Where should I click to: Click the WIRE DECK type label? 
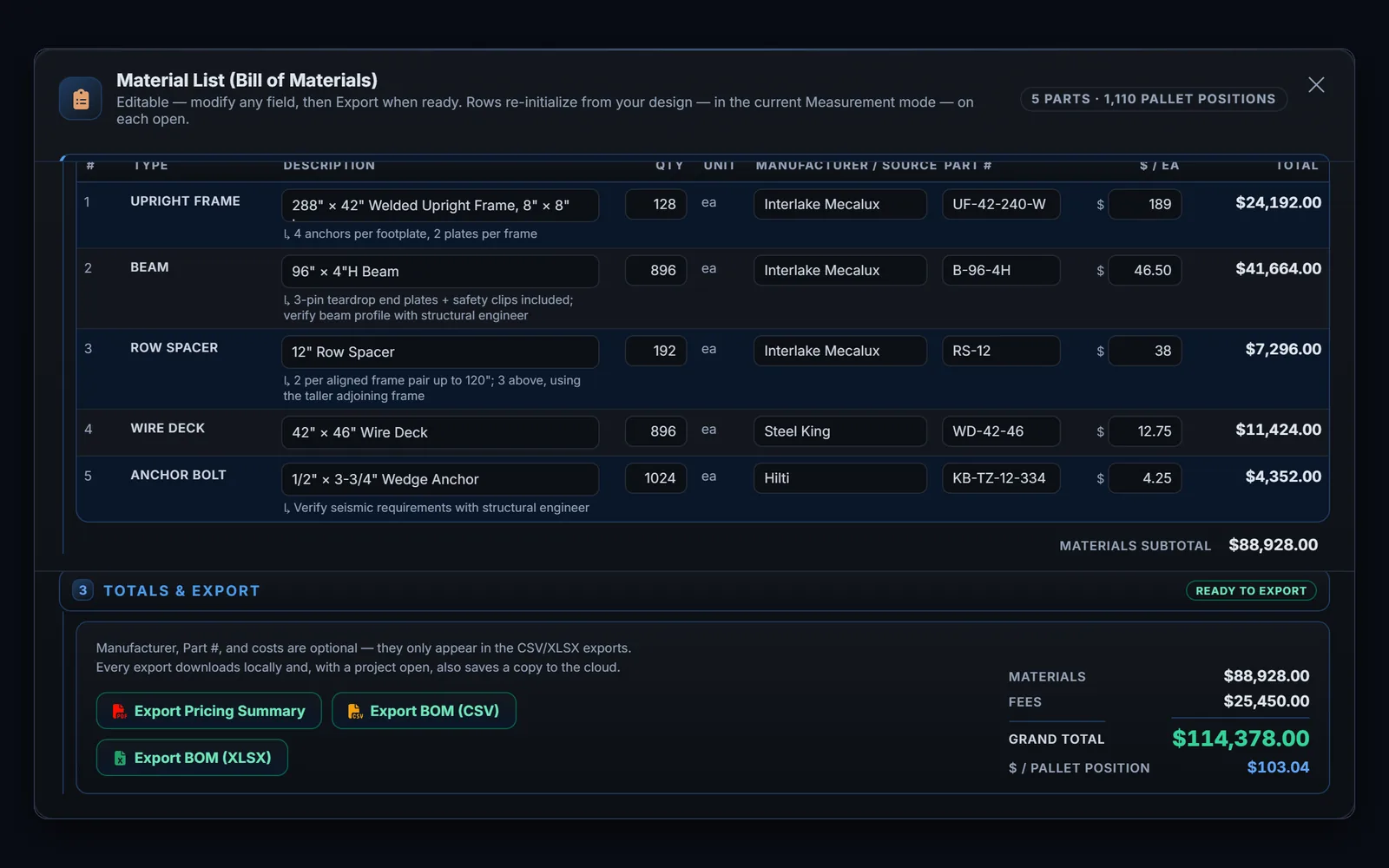(168, 429)
